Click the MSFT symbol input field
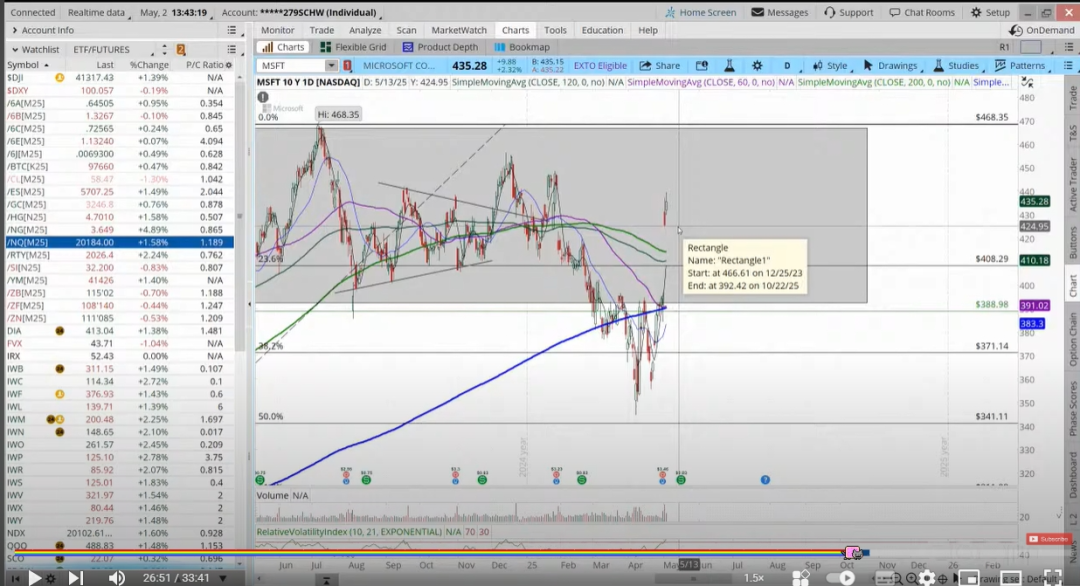Image resolution: width=1080 pixels, height=586 pixels. tap(291, 65)
